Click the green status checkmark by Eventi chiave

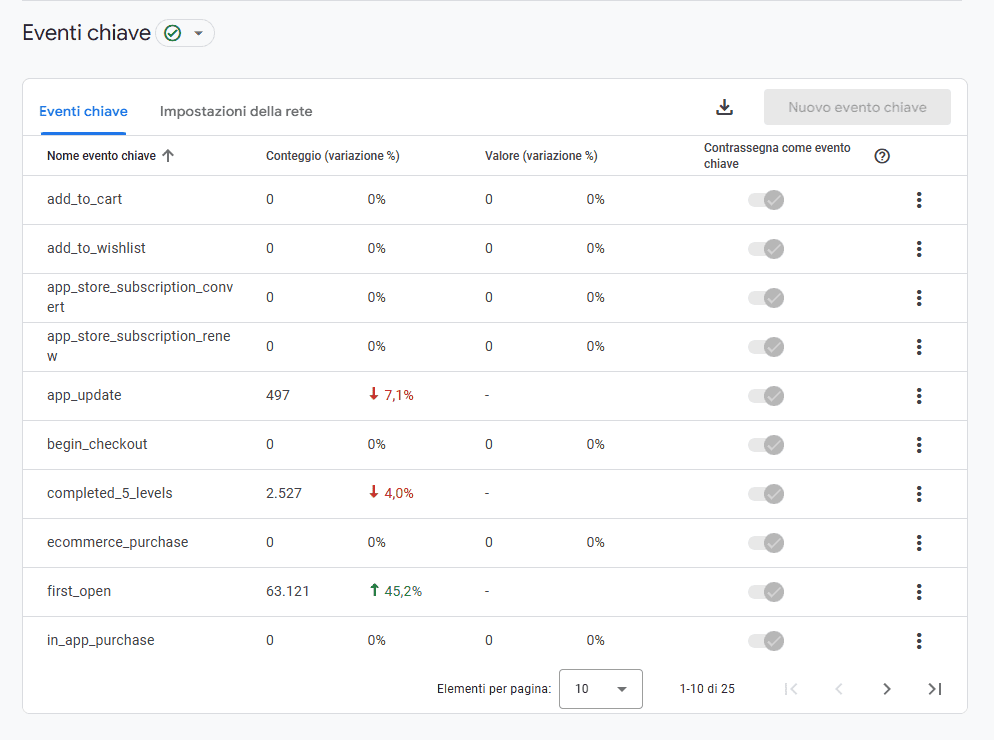(172, 33)
